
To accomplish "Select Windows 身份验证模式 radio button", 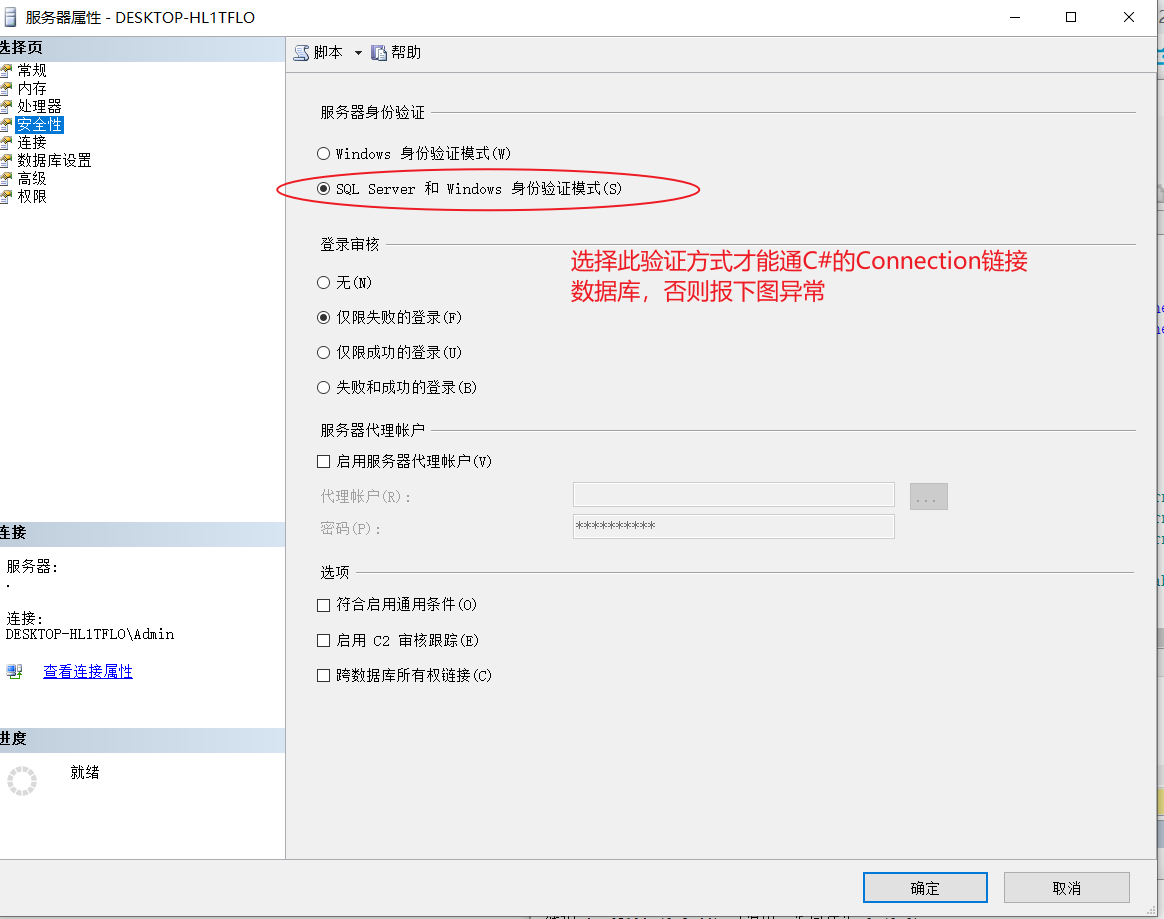I will [x=323, y=154].
